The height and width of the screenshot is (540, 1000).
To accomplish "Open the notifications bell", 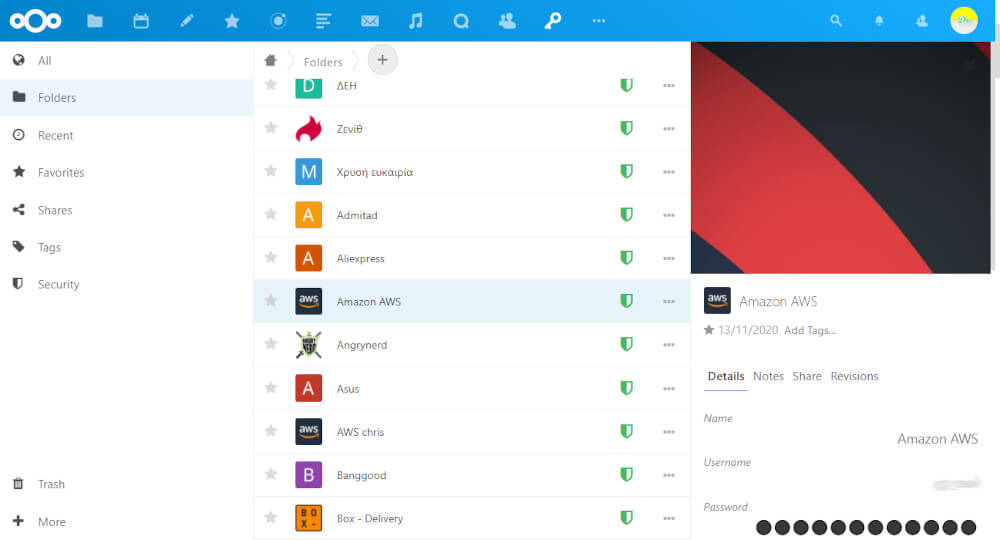I will coord(879,21).
